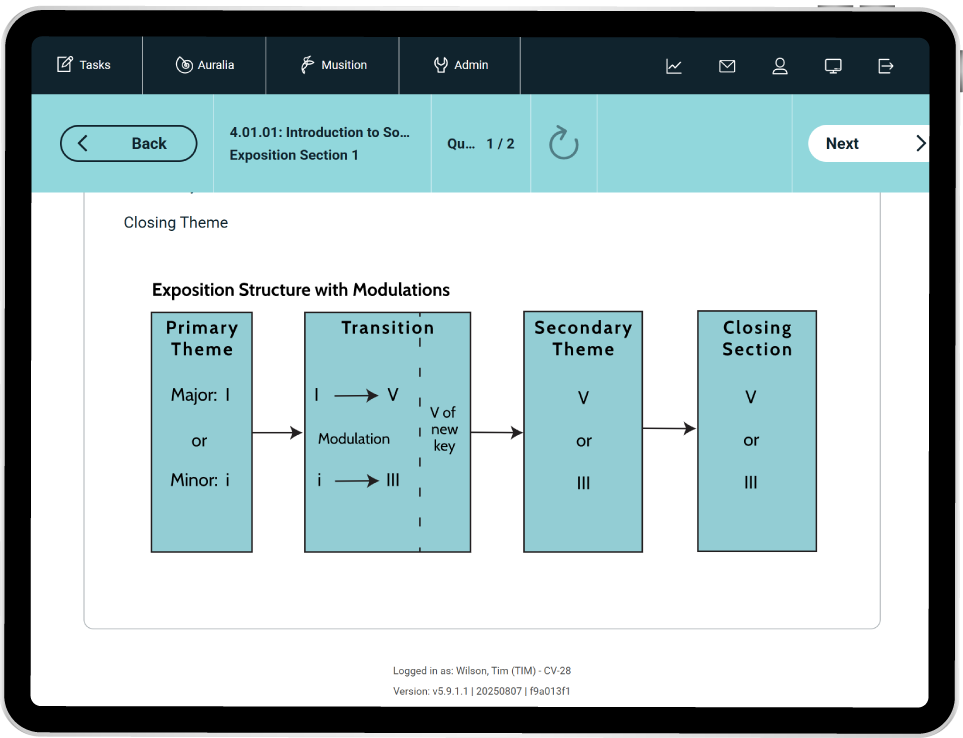Open the Auralia tab

204,65
